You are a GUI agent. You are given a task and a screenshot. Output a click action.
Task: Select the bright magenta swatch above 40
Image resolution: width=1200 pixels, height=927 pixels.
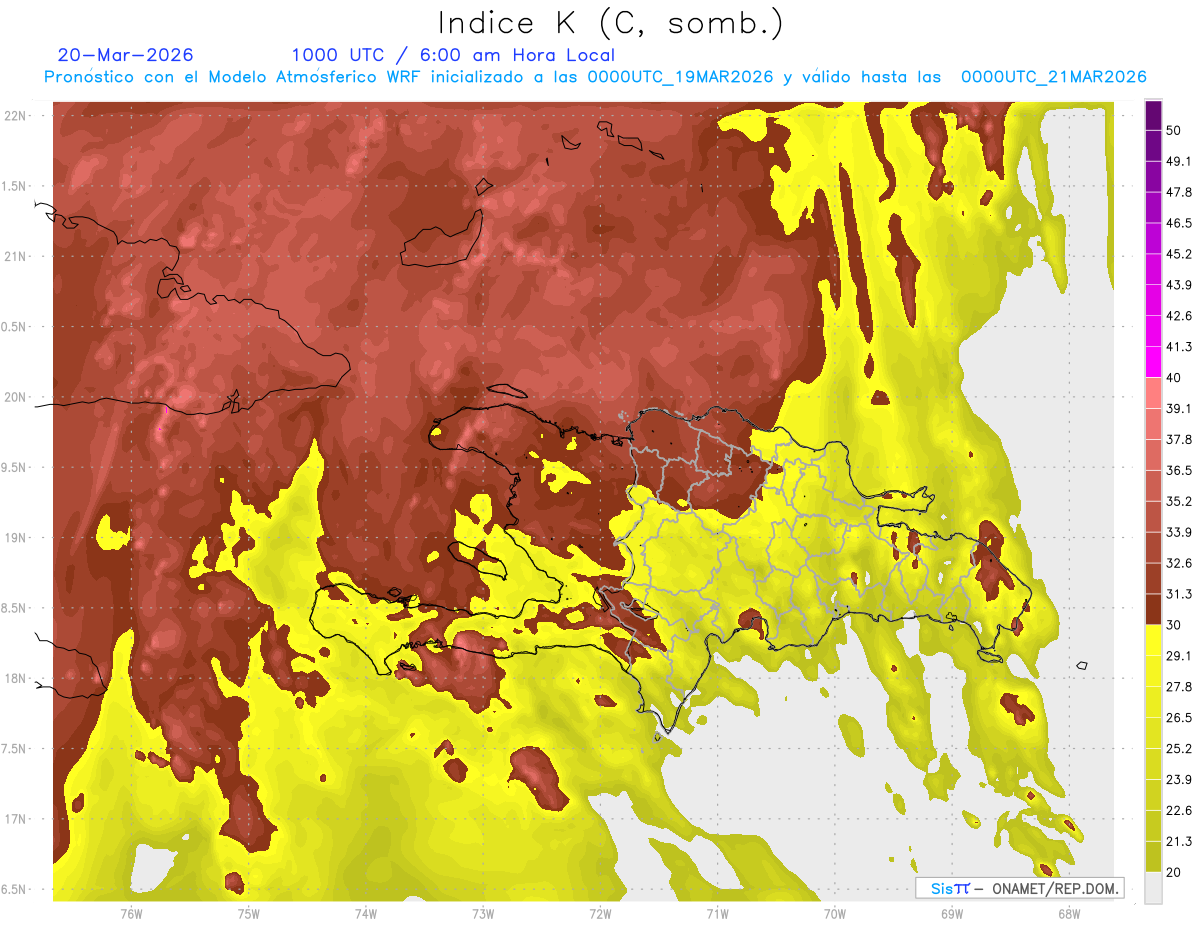(1153, 362)
